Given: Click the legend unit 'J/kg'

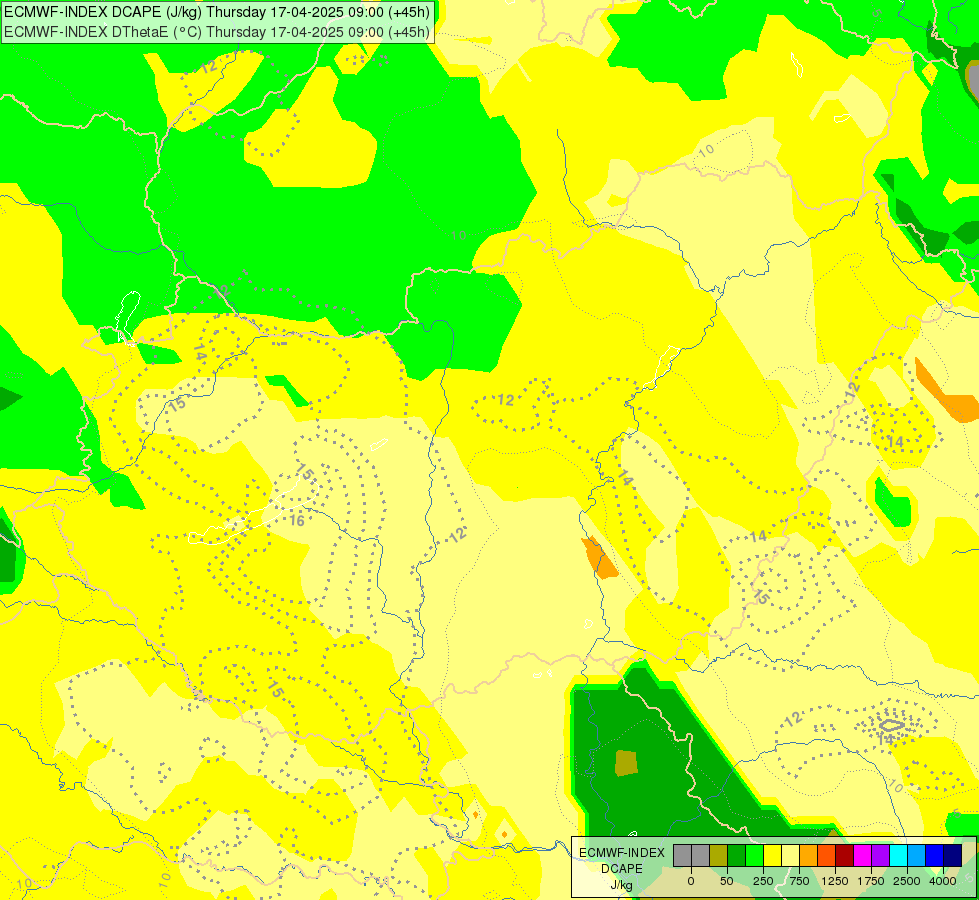Looking at the screenshot, I should pyautogui.click(x=622, y=885).
